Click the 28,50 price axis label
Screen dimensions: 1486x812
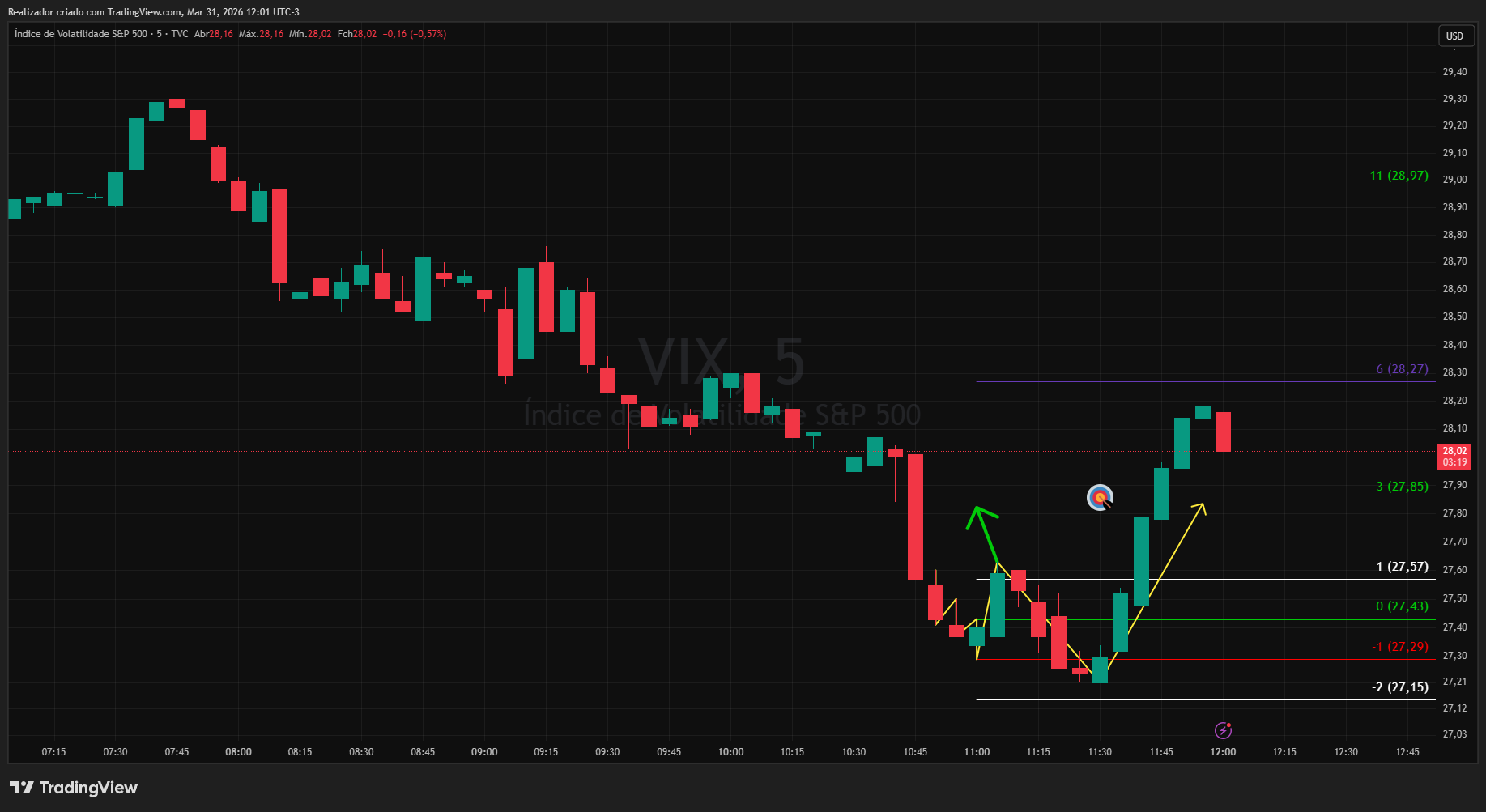pos(1454,317)
